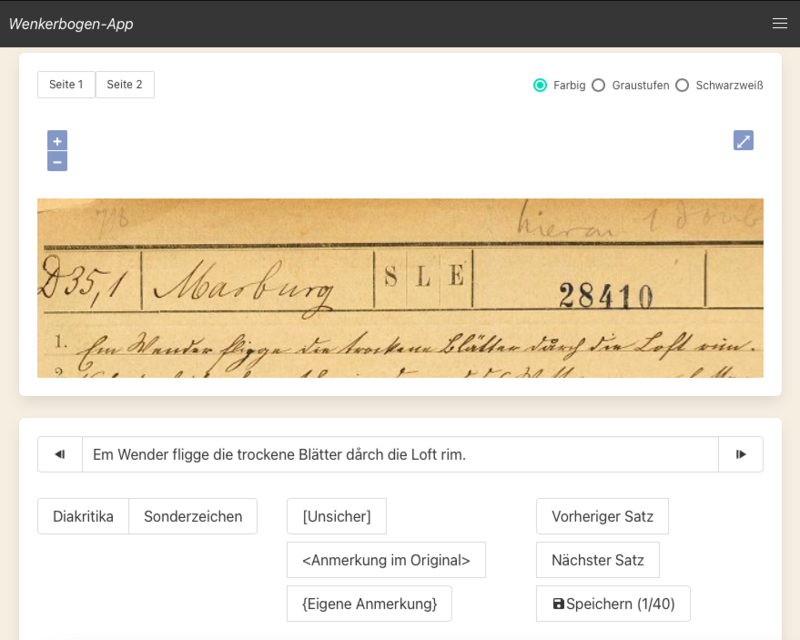Insert <Anmerkung im Original> tag
The width and height of the screenshot is (800, 640).
pyautogui.click(x=386, y=560)
